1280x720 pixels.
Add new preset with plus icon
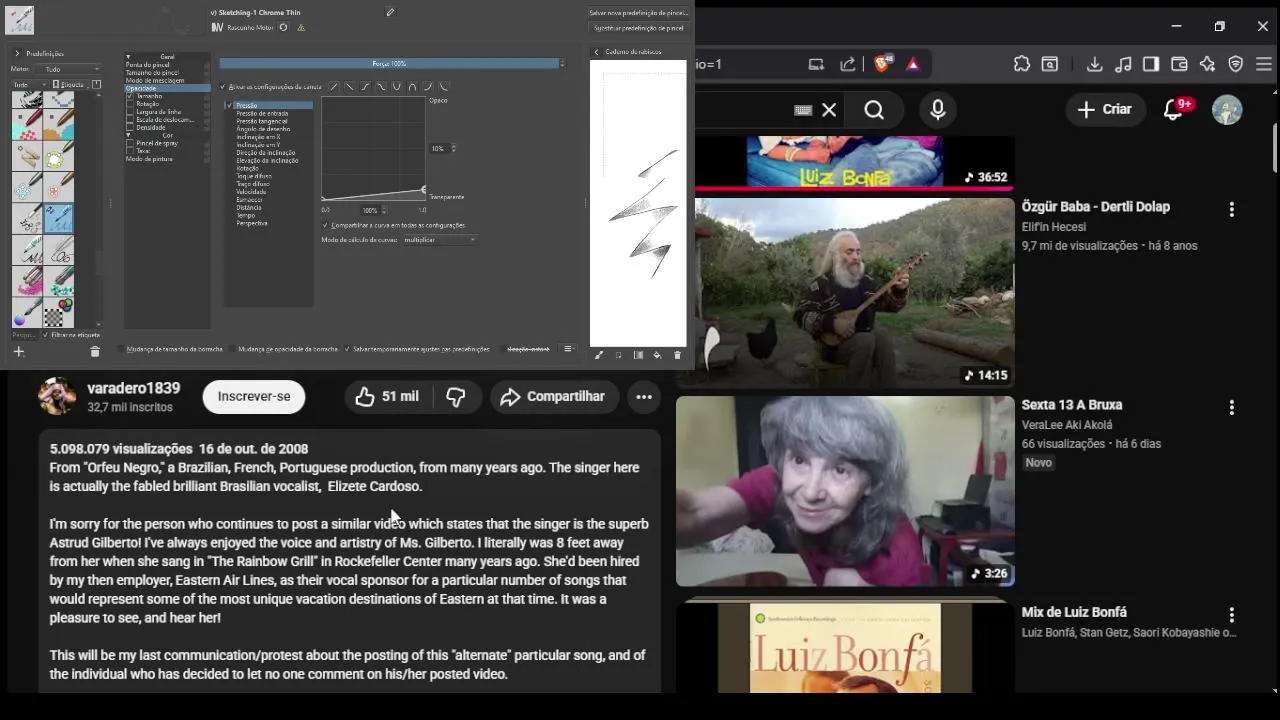click(x=18, y=351)
